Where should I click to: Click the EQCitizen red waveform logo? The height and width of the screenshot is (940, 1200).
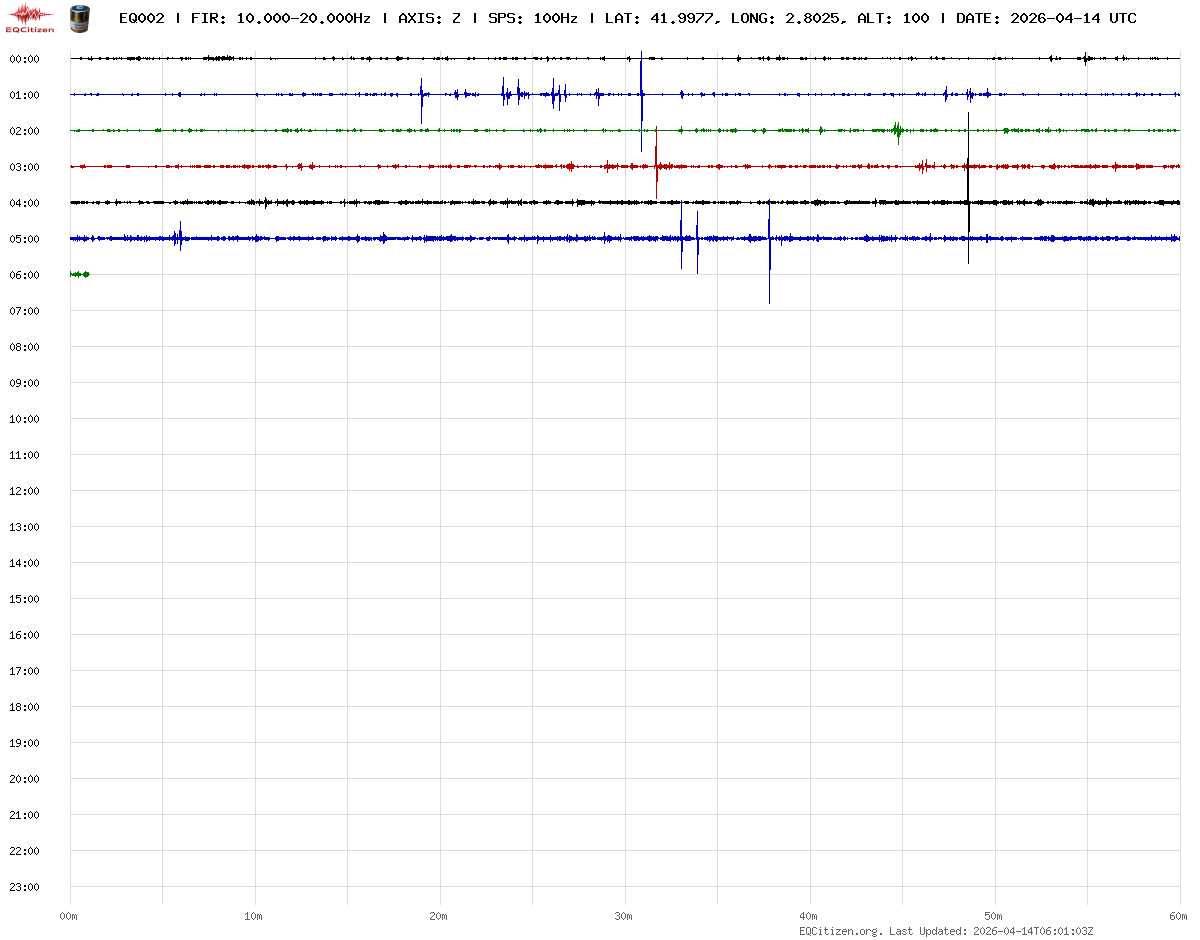(x=30, y=17)
